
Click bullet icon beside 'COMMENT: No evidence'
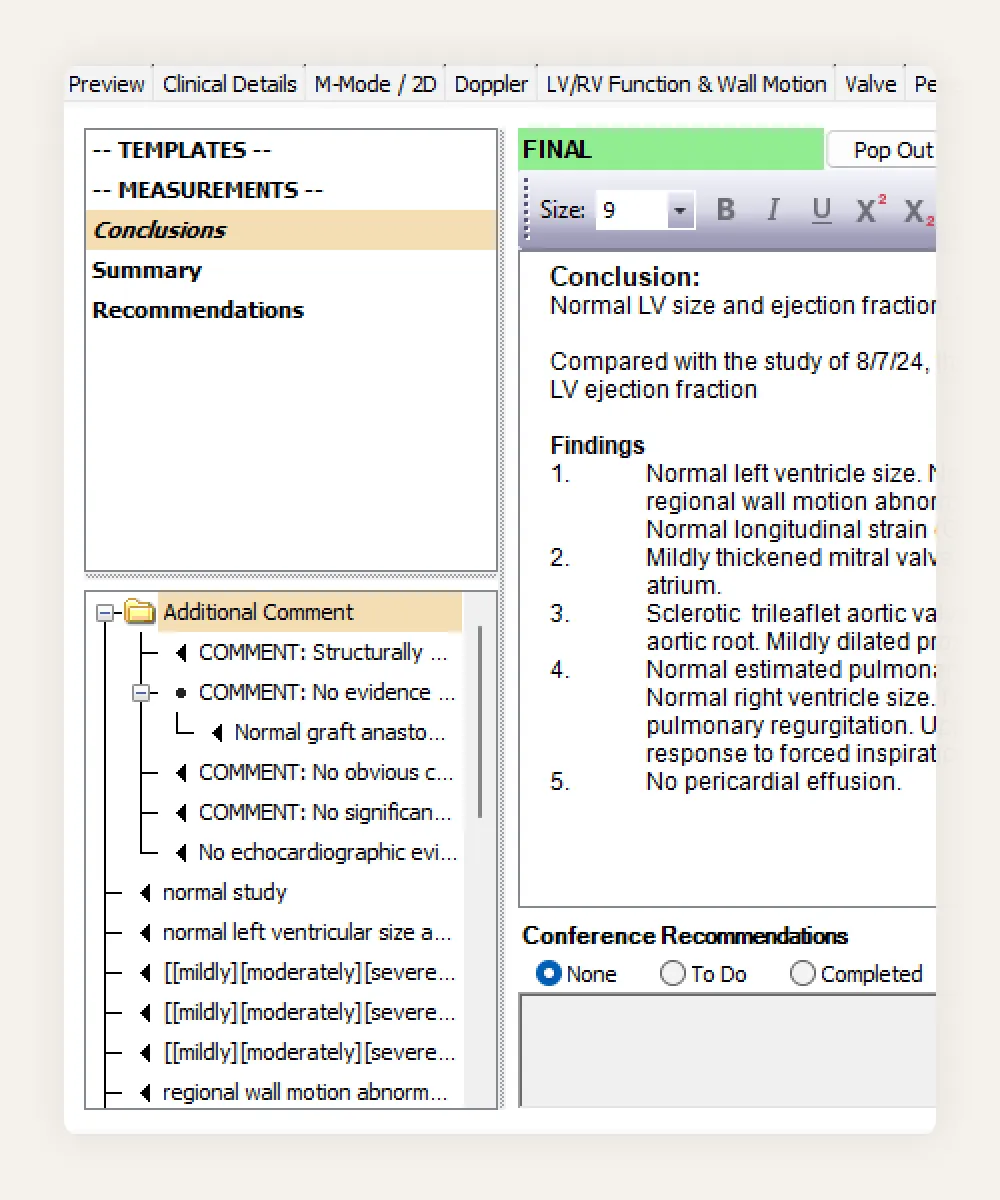tap(181, 692)
